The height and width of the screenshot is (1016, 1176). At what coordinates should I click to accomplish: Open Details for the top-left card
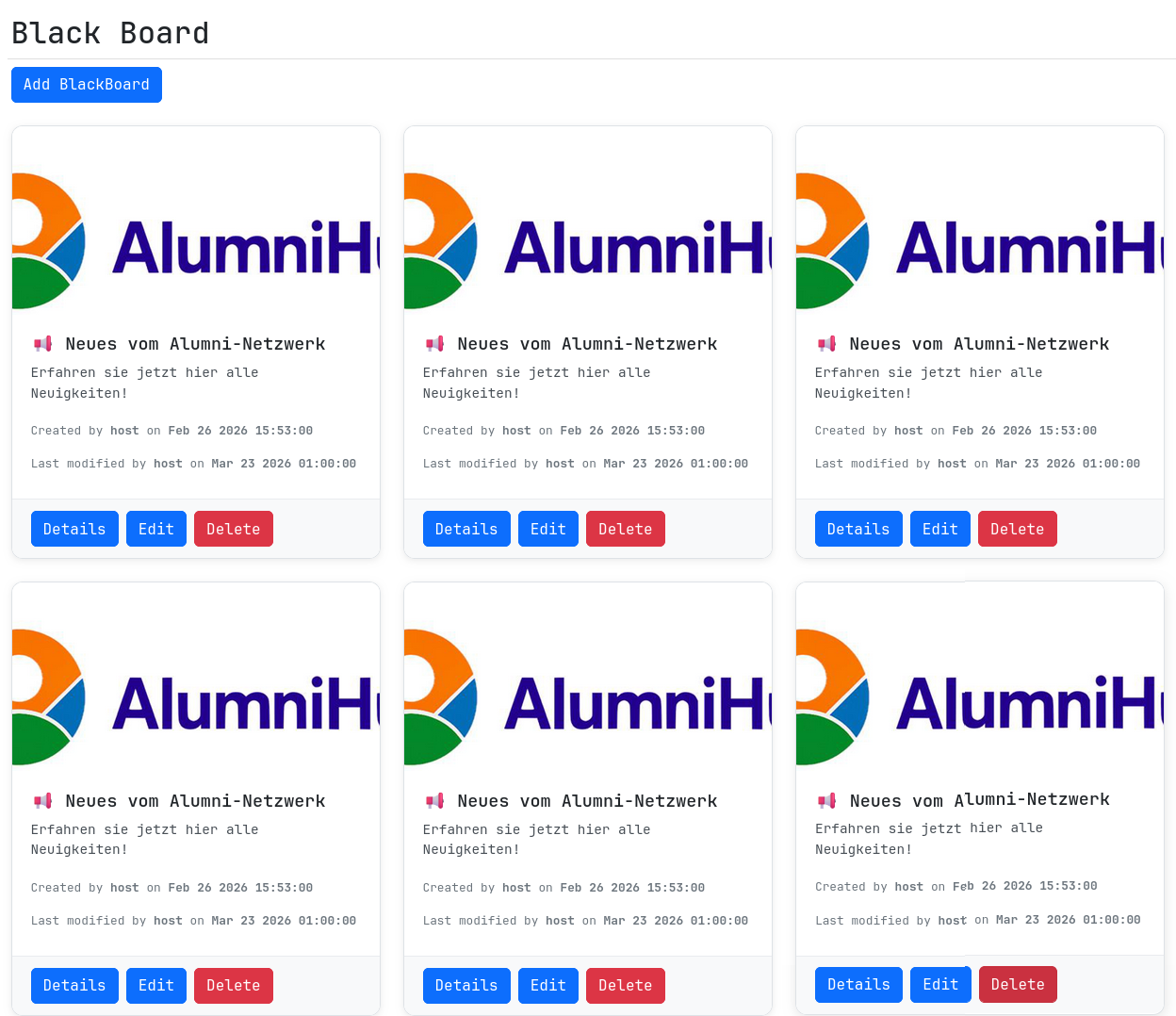(x=74, y=529)
